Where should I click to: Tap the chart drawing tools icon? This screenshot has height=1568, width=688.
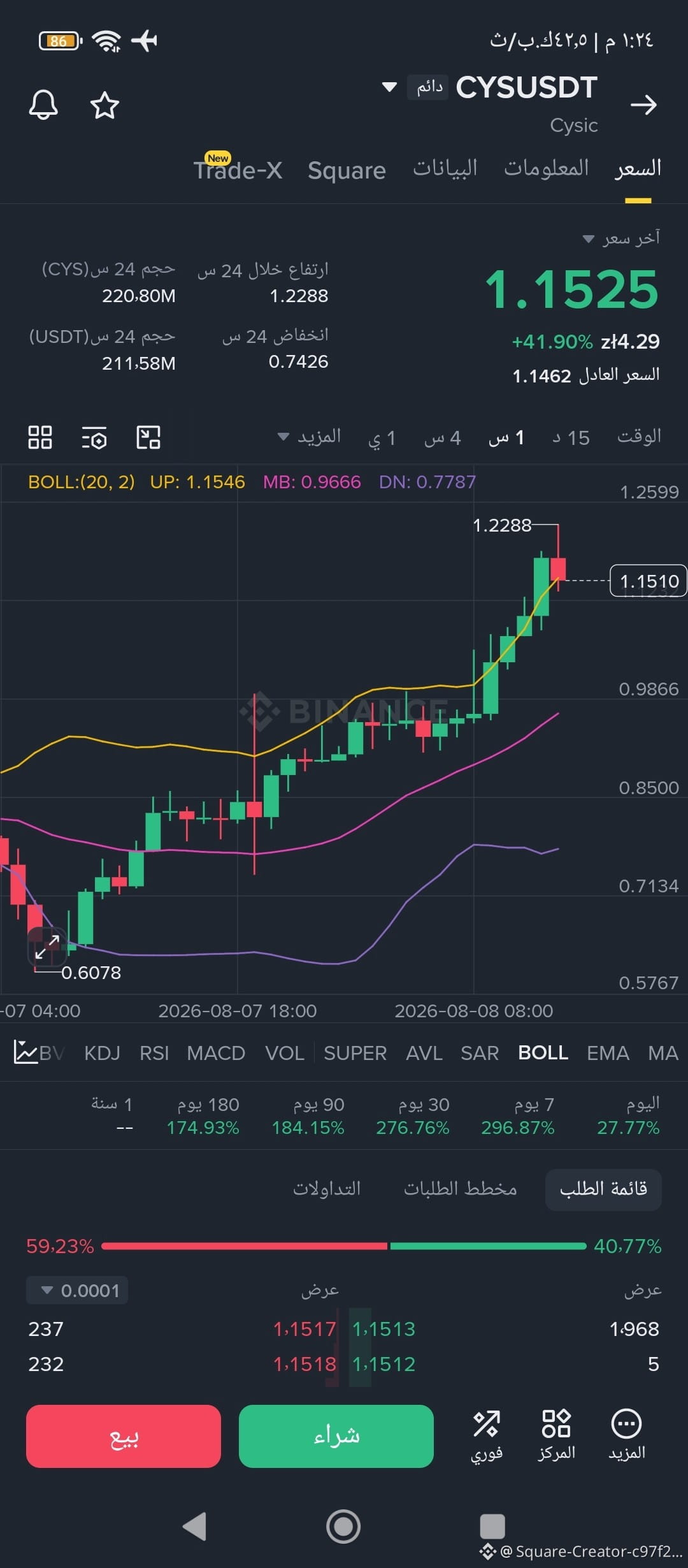(148, 437)
